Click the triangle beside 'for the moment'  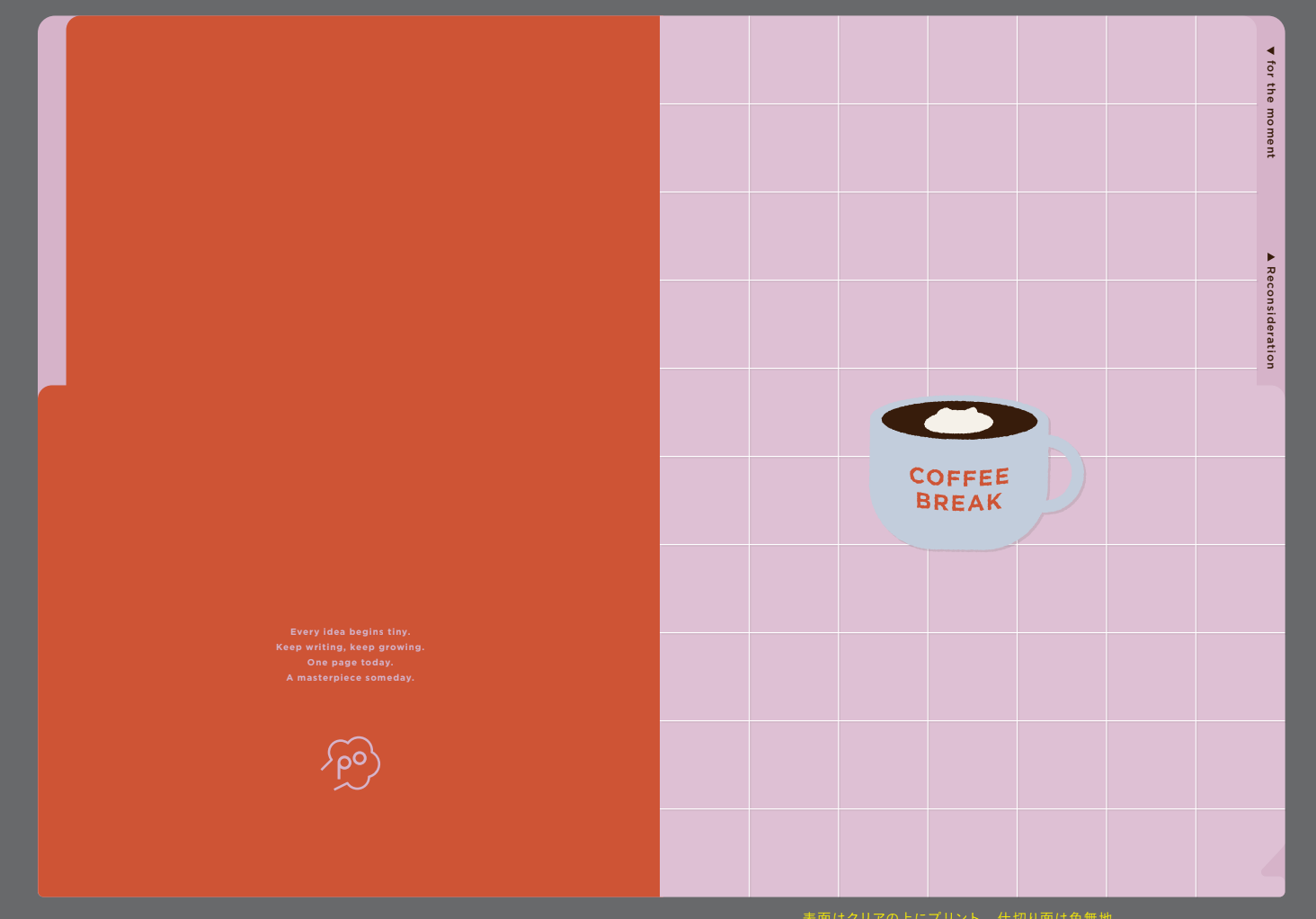(1270, 51)
